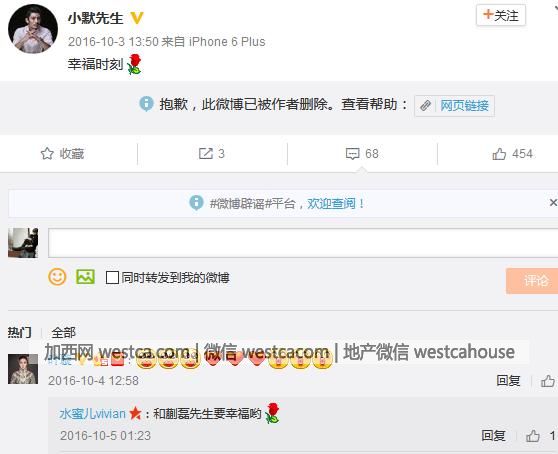Click into the comment text box

[303, 243]
